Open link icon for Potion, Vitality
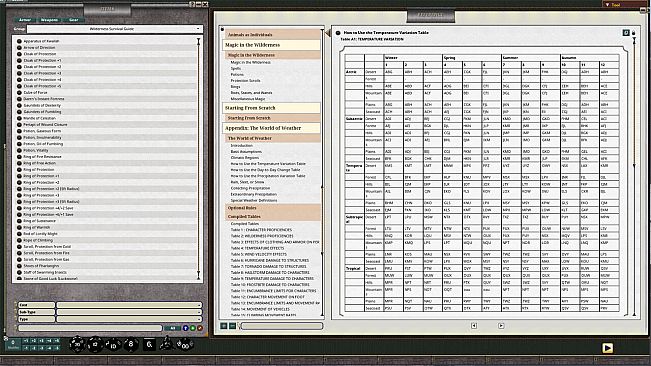Image resolution: width=651 pixels, height=366 pixels. click(x=19, y=150)
